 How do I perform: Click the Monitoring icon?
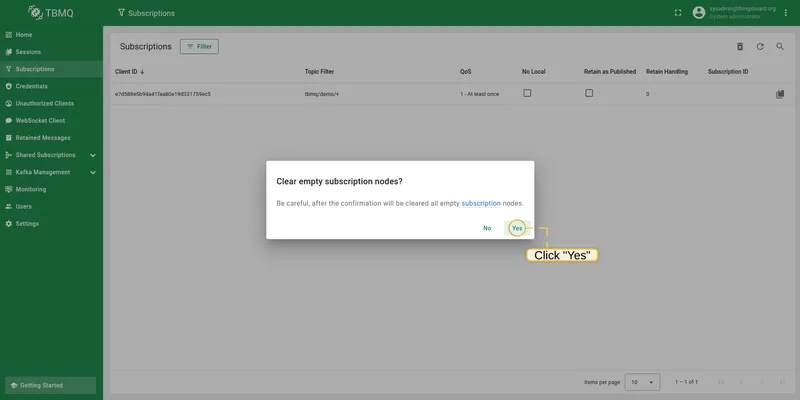click(x=9, y=189)
